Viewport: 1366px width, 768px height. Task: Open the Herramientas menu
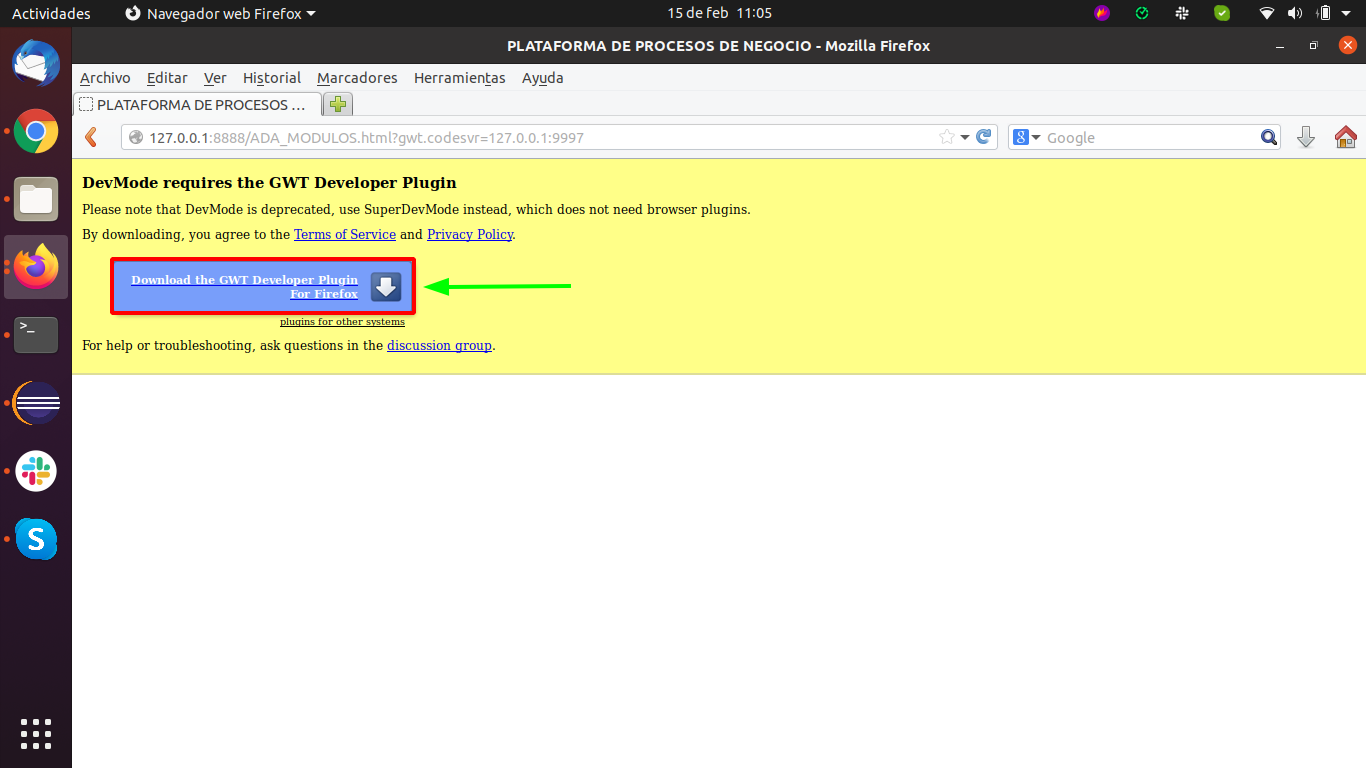pyautogui.click(x=460, y=78)
